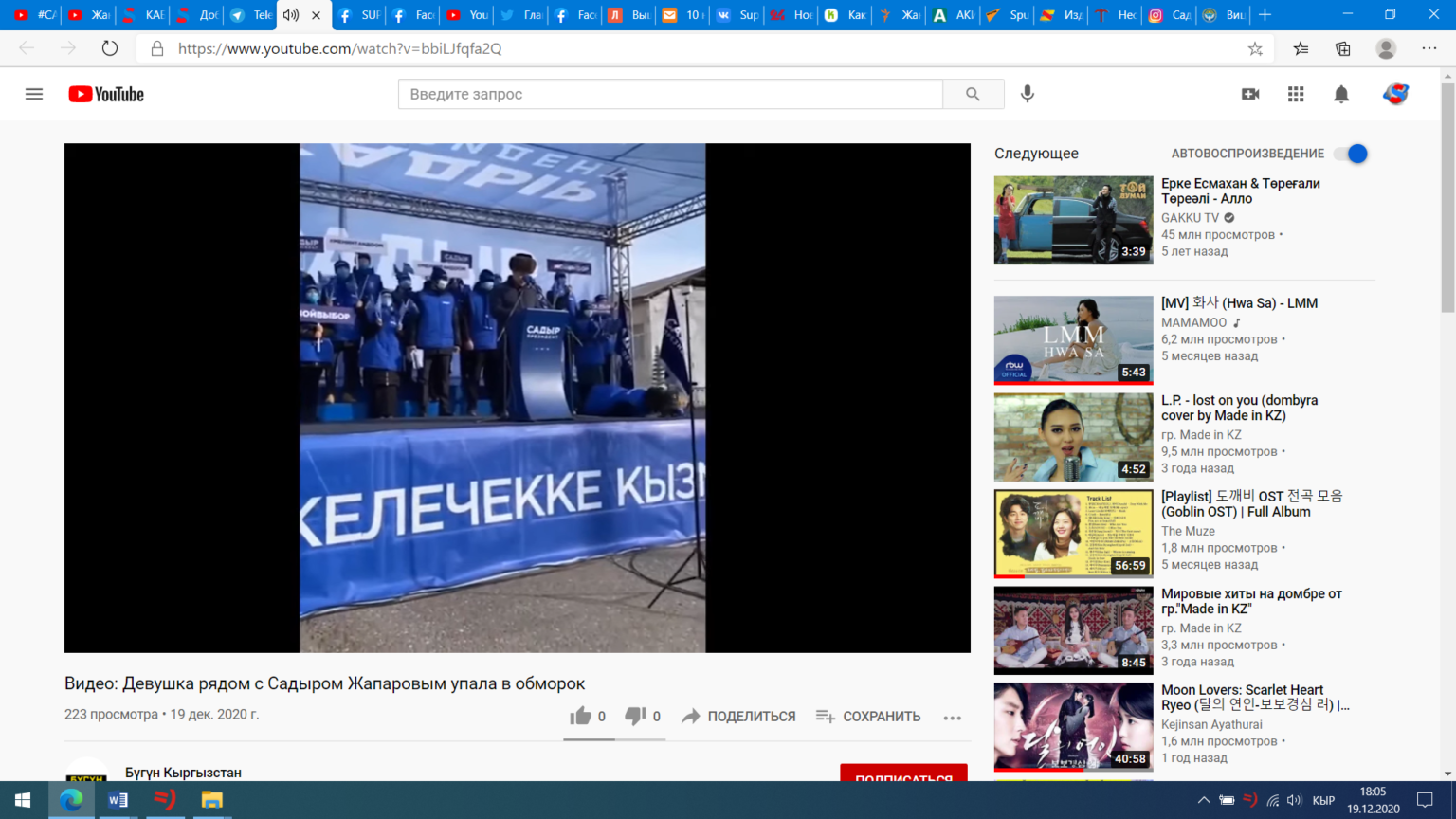Screen dimensions: 1456x819
Task: Switch to the Telegram browser tab
Action: click(250, 15)
